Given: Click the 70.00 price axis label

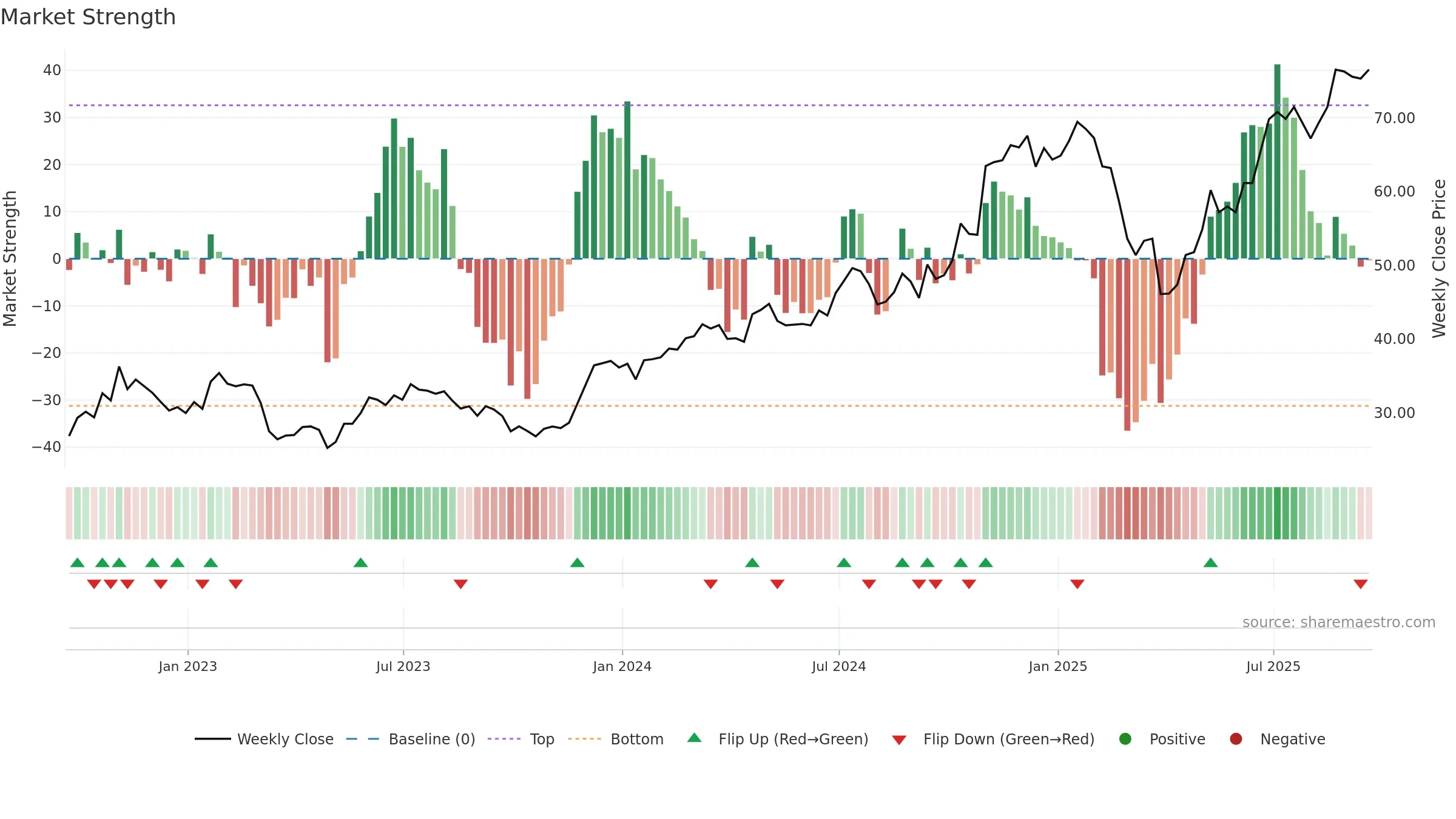Looking at the screenshot, I should click(1394, 118).
